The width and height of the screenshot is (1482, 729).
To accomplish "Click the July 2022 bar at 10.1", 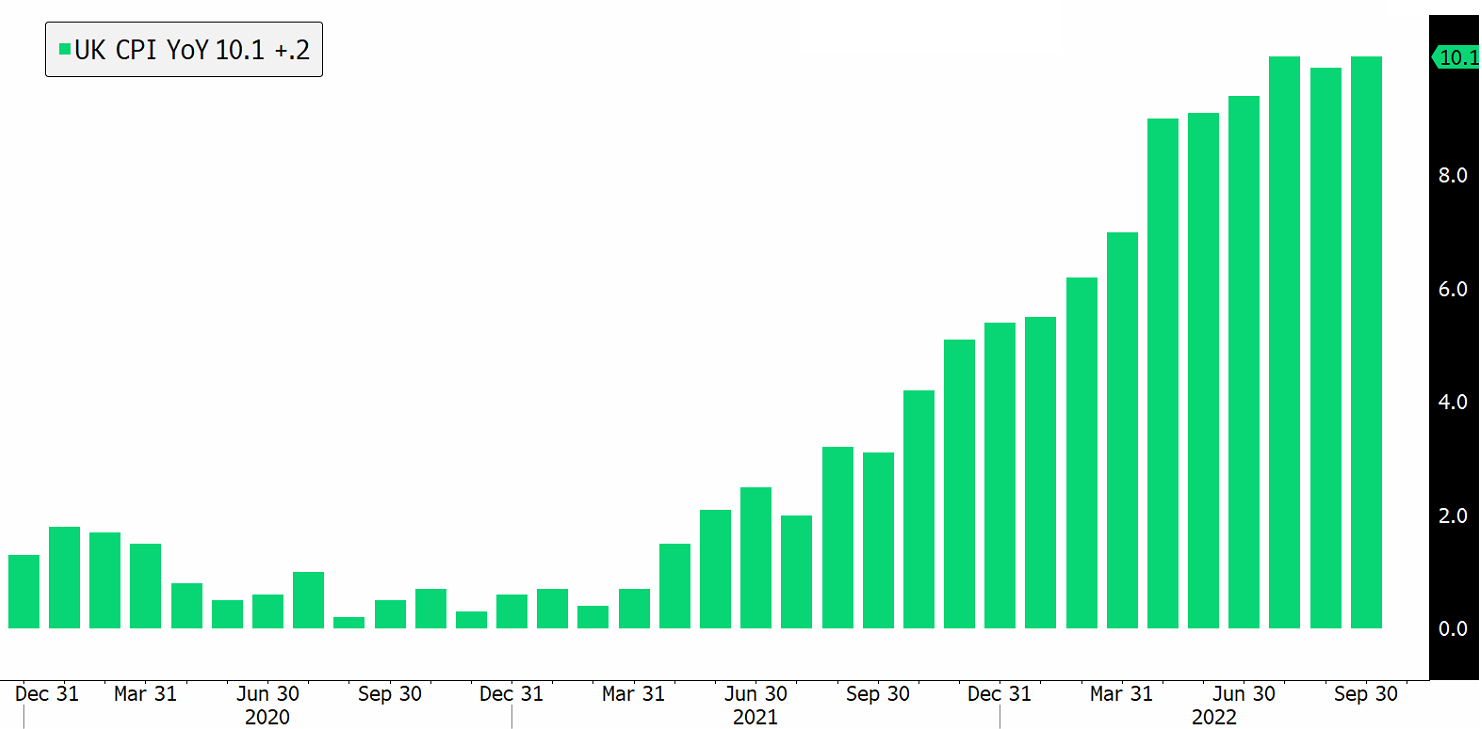I will 1285,342.
